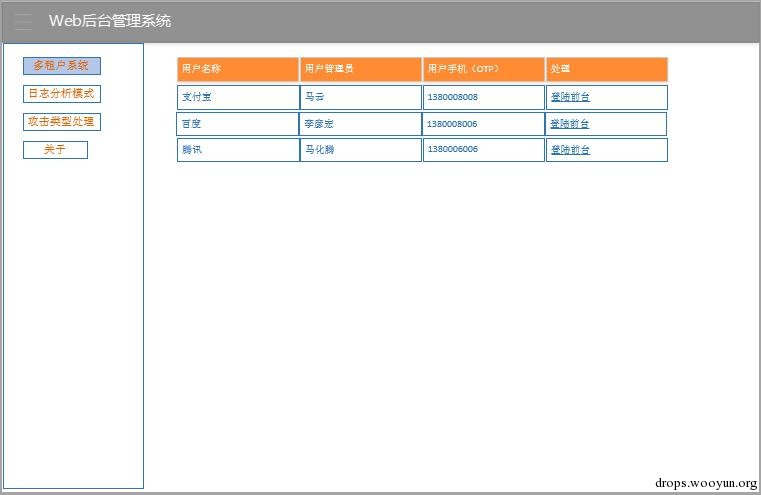Image resolution: width=761 pixels, height=495 pixels.
Task: Click the 处理 column header
Action: coord(607,69)
